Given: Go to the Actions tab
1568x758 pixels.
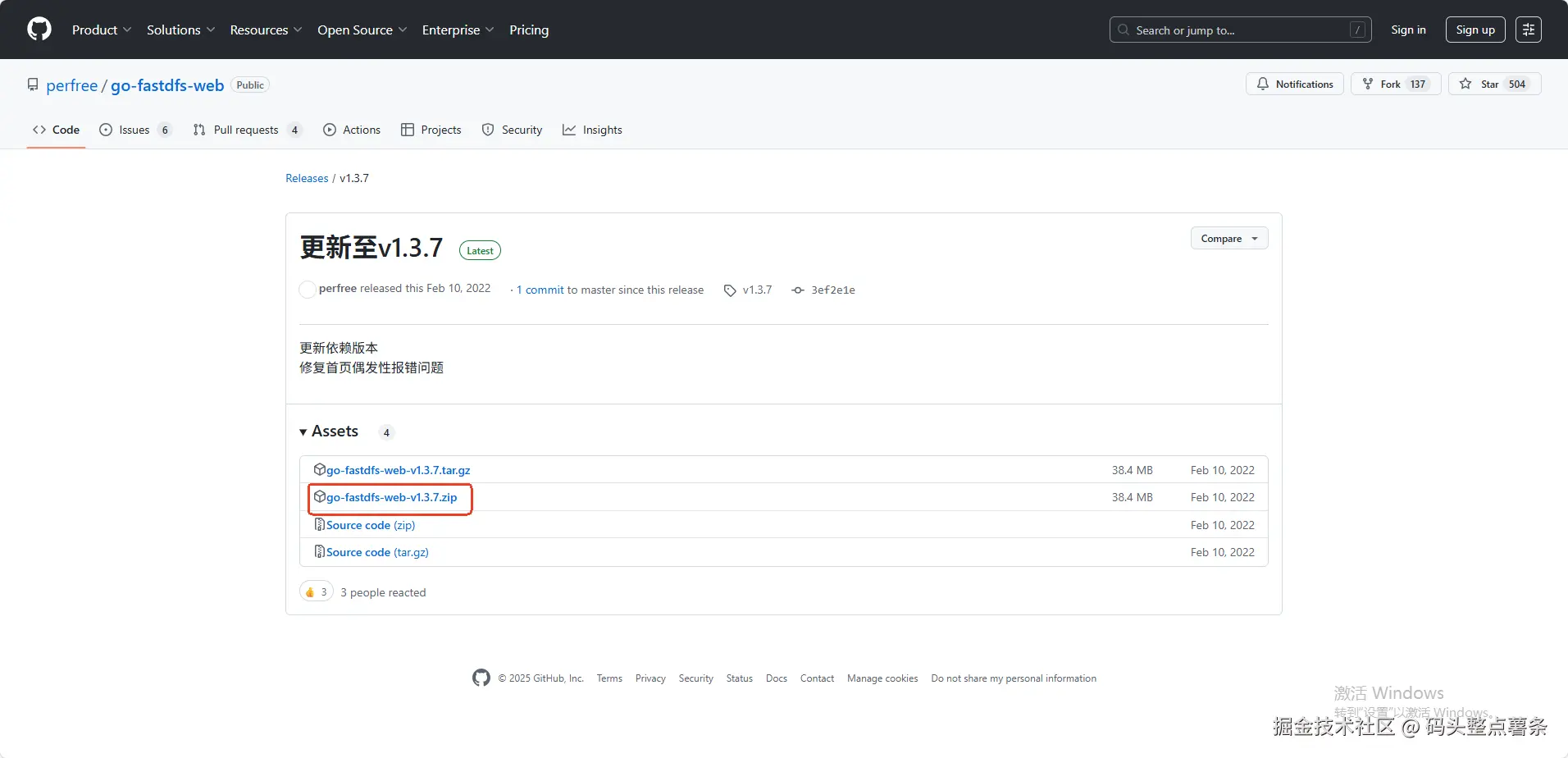Looking at the screenshot, I should pos(352,130).
